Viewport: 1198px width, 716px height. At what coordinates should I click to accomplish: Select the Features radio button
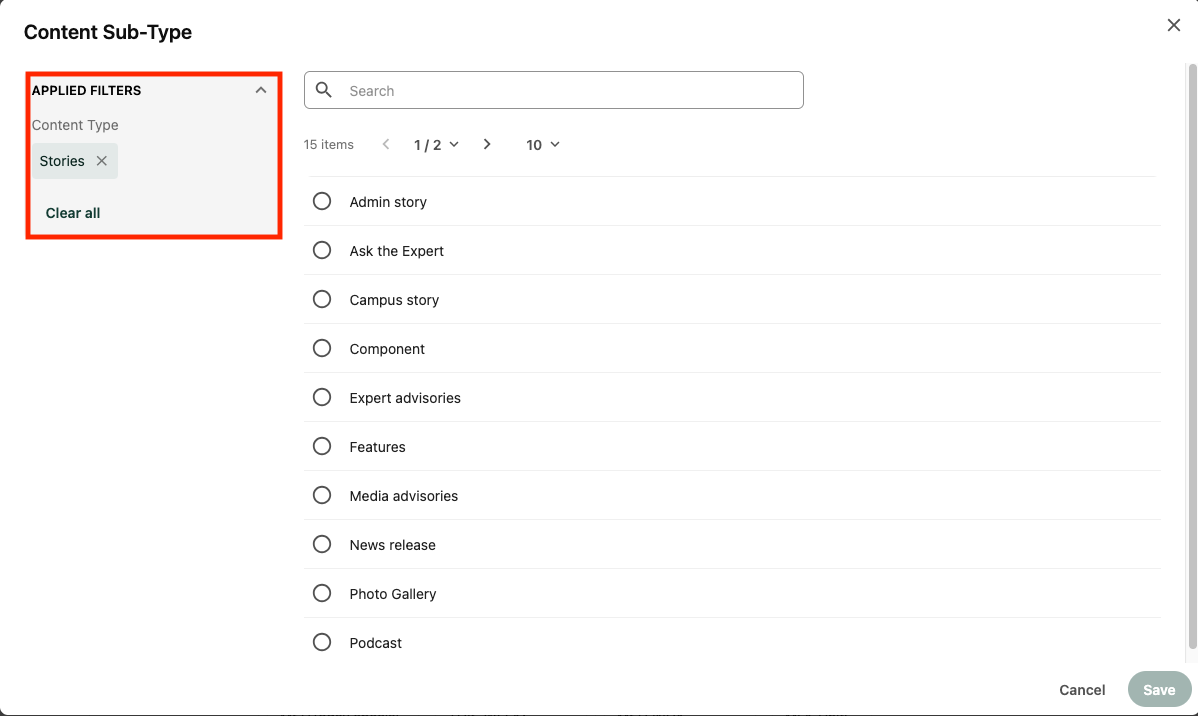click(x=322, y=446)
